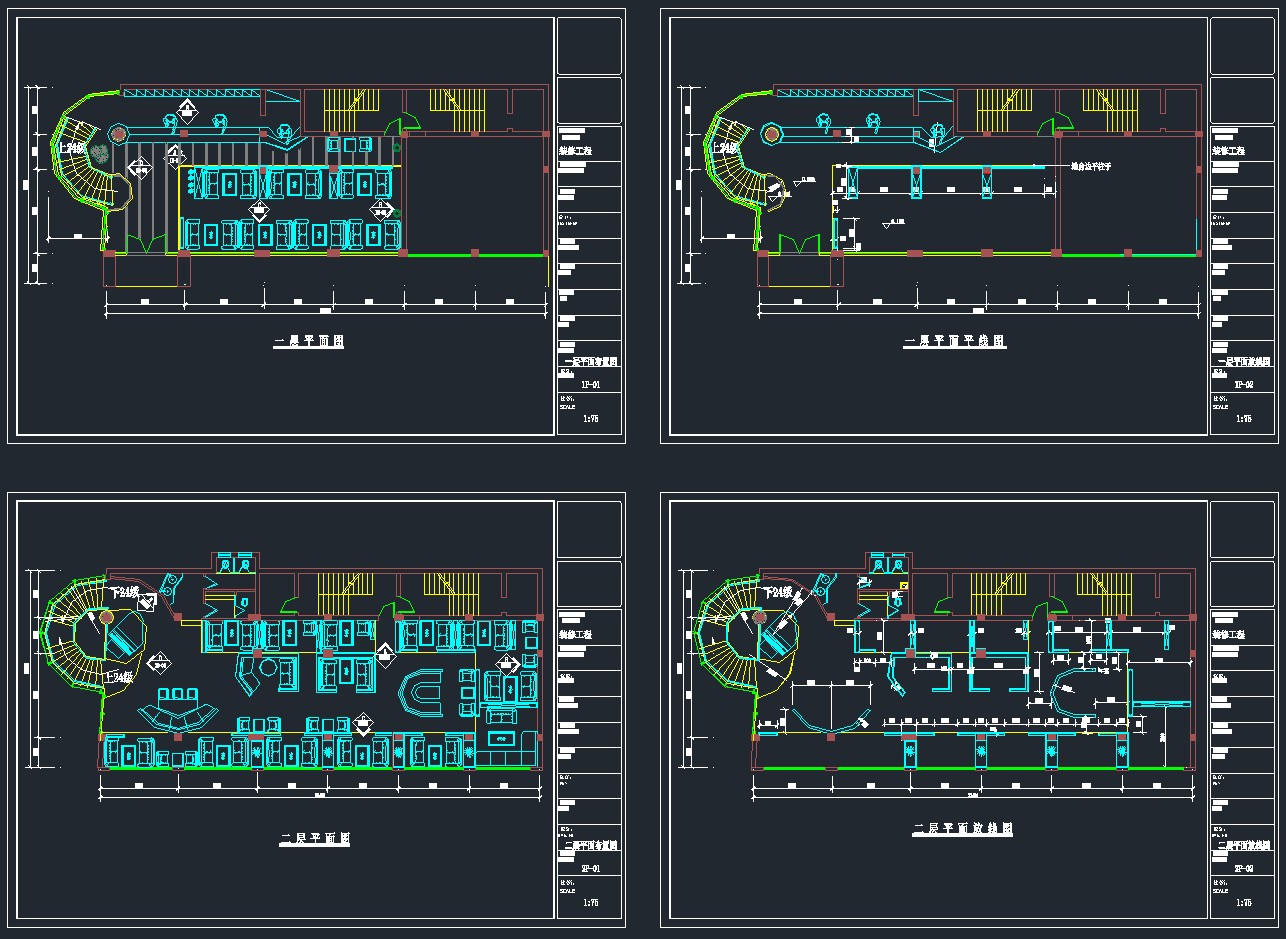
Task: Click the round column symbol on 一层平面图
Action: (x=118, y=132)
